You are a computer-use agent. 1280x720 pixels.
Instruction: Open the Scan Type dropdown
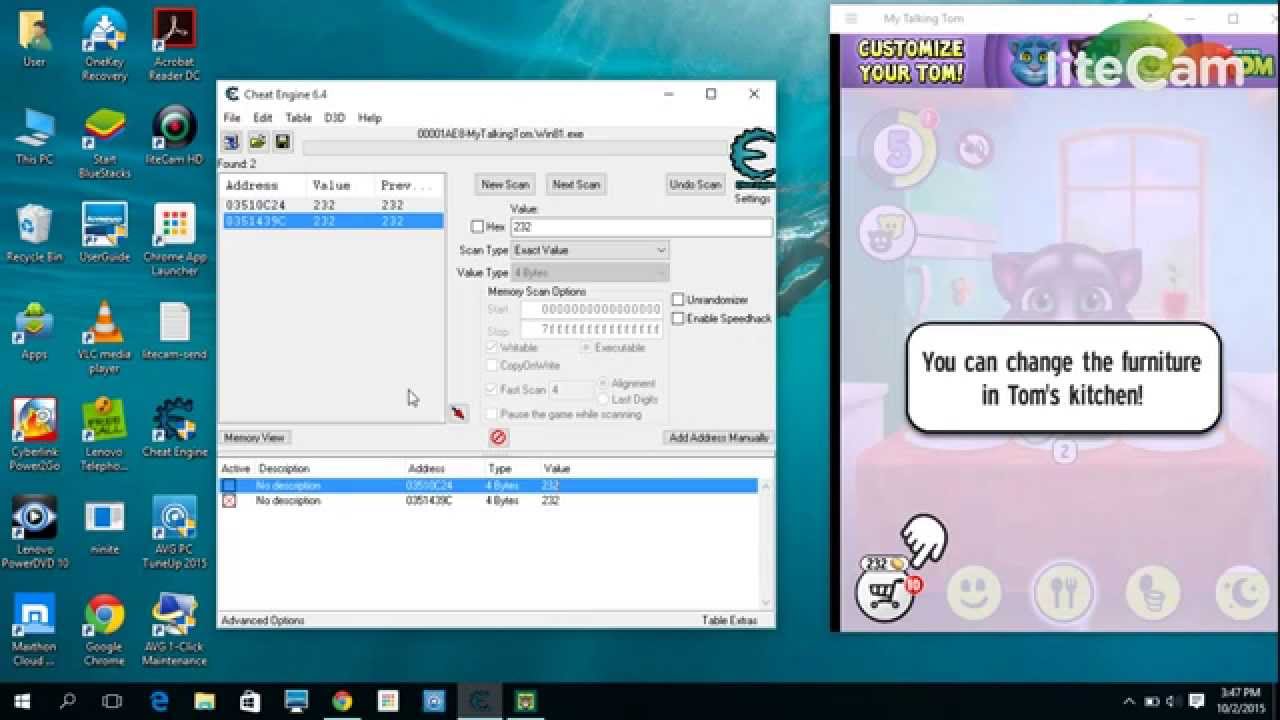590,250
